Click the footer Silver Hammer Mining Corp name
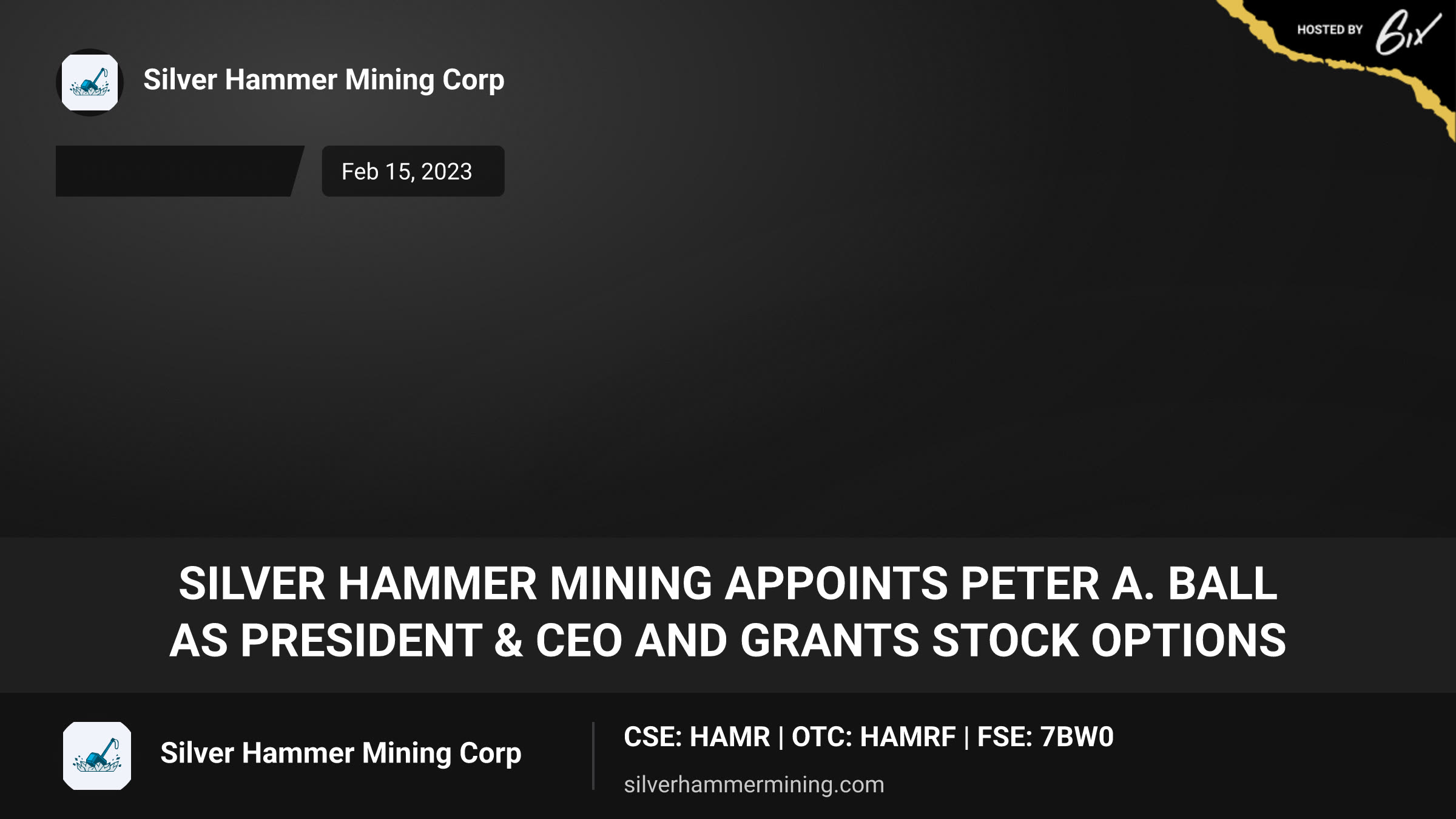The width and height of the screenshot is (1456, 819). pos(341,753)
